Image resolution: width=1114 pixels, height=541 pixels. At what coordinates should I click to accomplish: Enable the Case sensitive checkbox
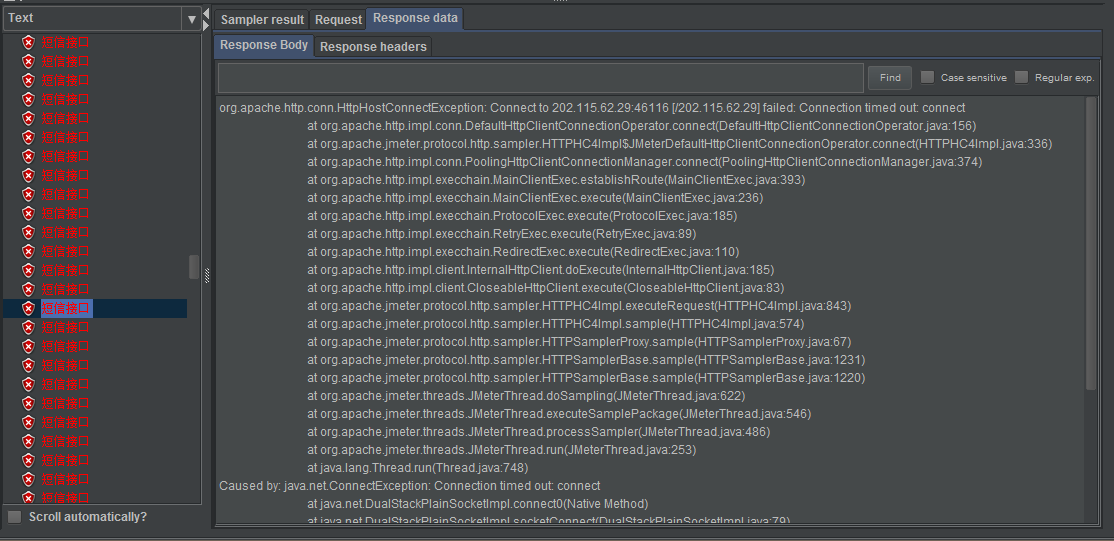927,77
